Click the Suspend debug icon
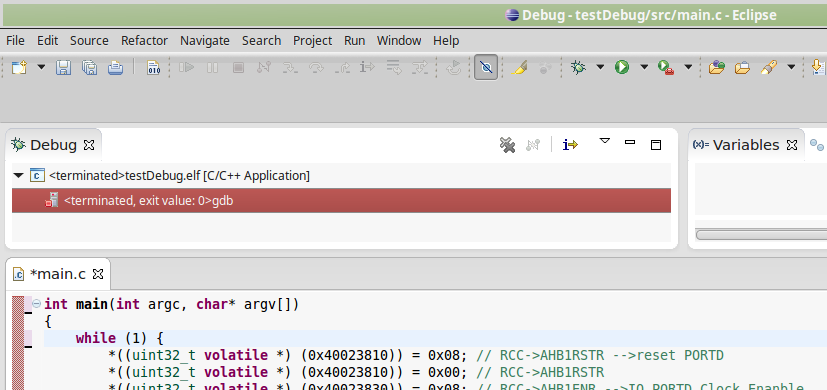 point(213,68)
